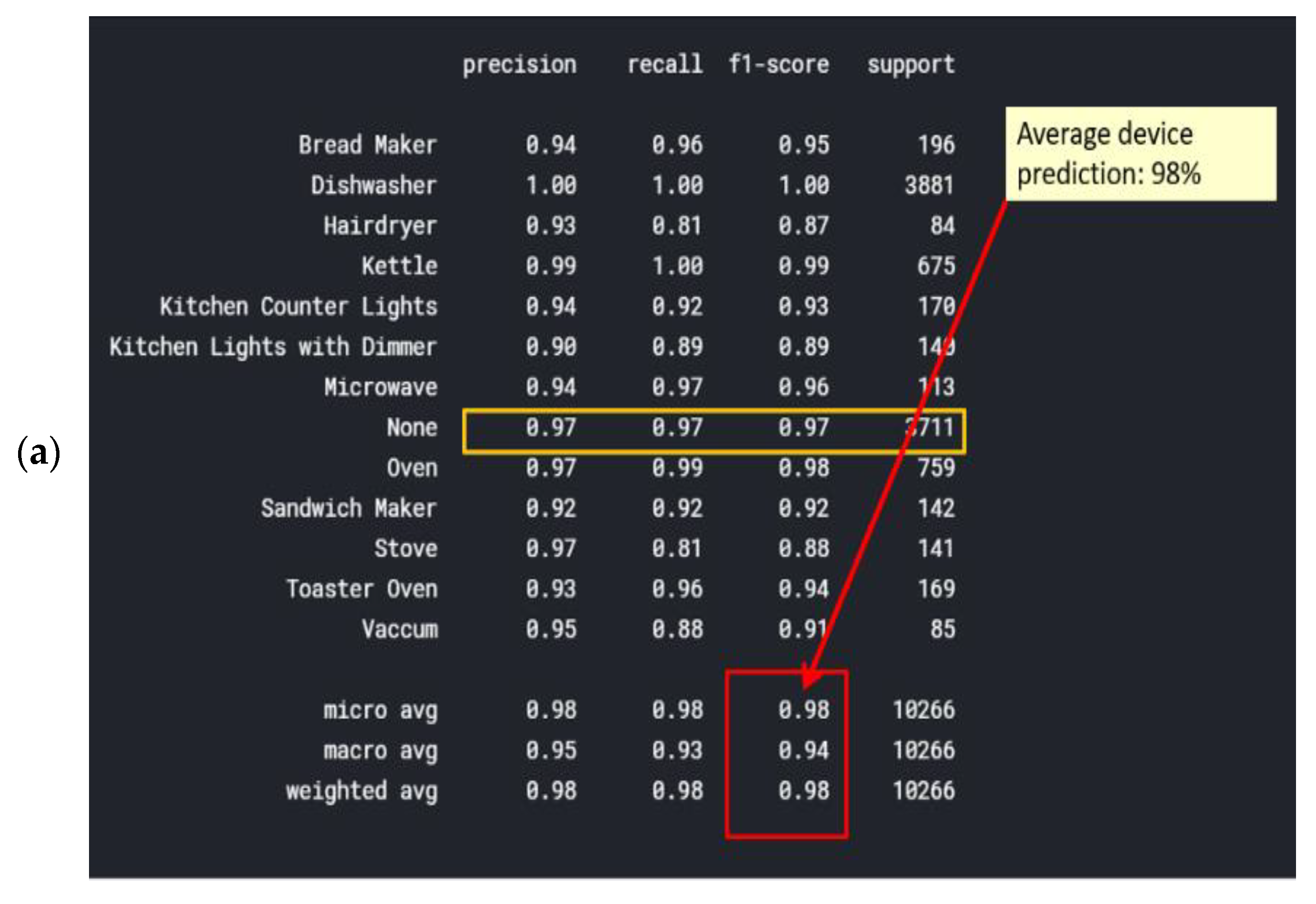Image resolution: width=1316 pixels, height=904 pixels.
Task: Select the "support" column header
Action: click(x=910, y=65)
